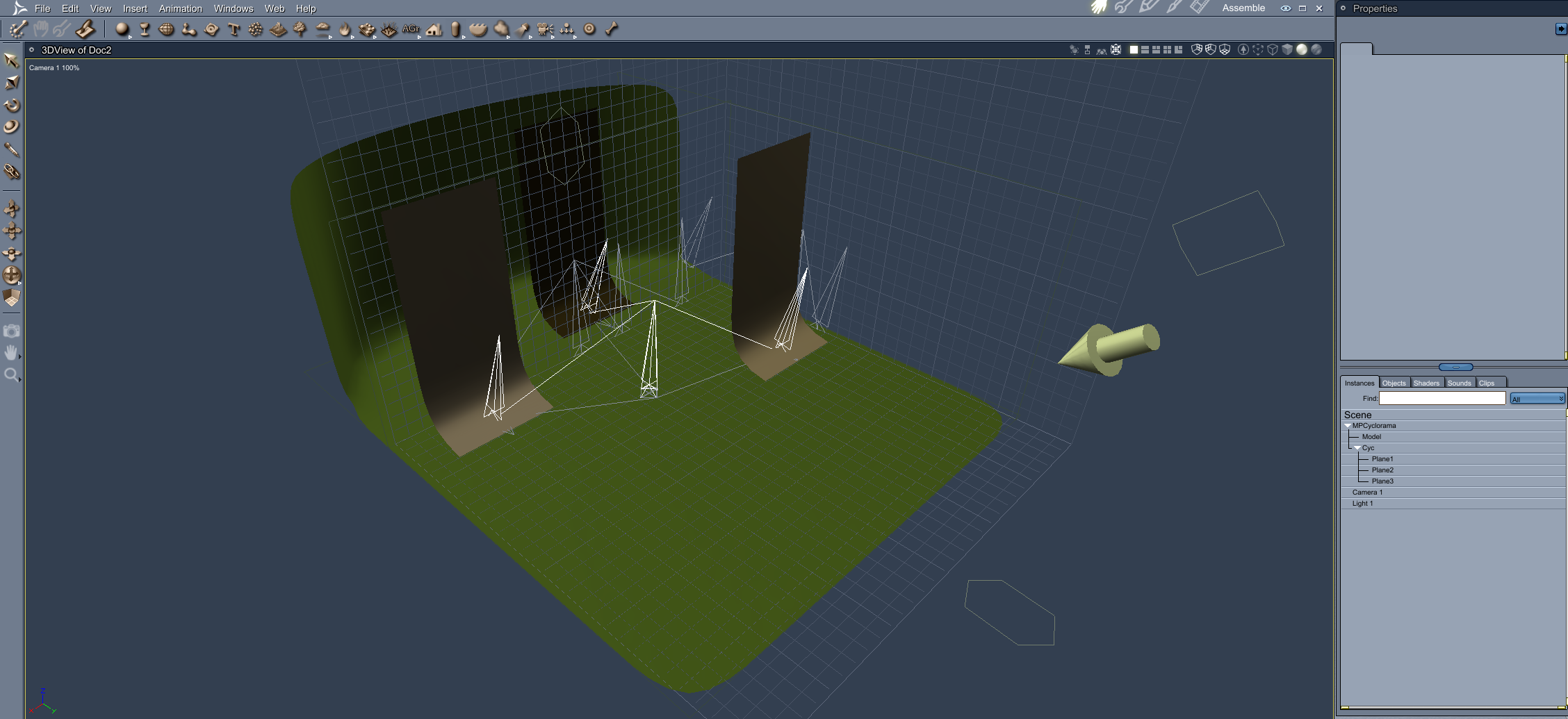Open the View menu
1568x719 pixels.
[101, 8]
